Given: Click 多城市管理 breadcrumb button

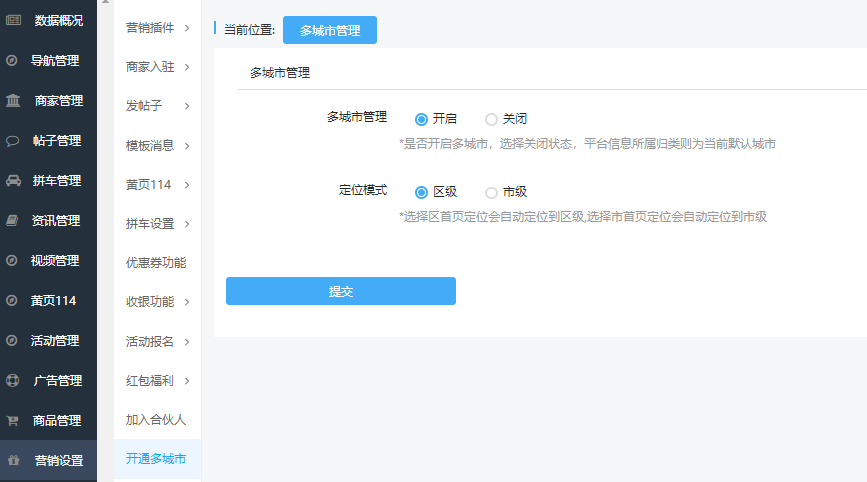Looking at the screenshot, I should pyautogui.click(x=330, y=30).
